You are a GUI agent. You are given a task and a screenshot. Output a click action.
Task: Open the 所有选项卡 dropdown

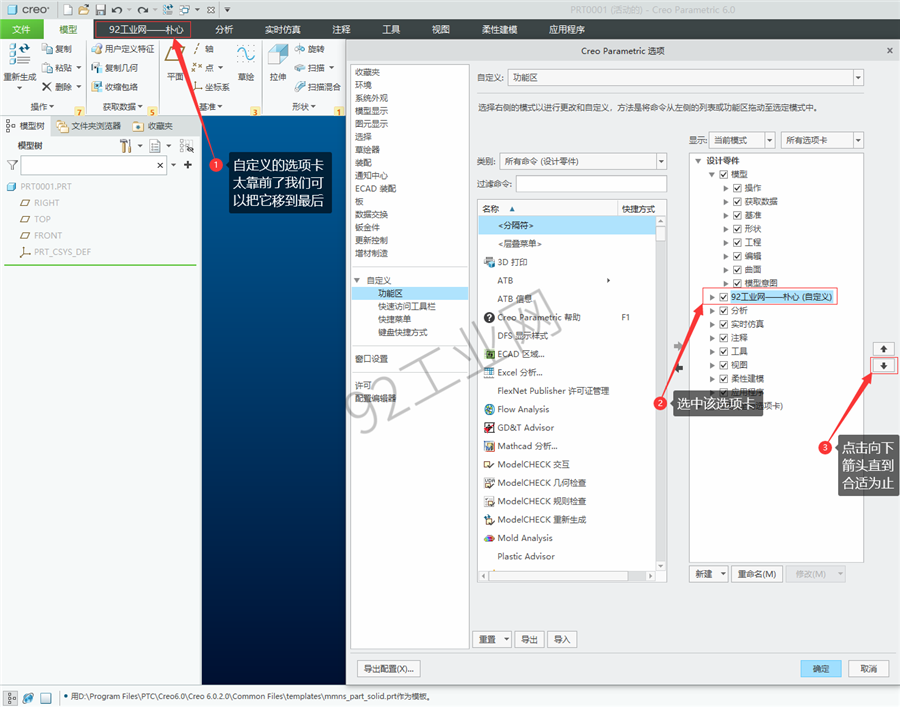[x=858, y=140]
